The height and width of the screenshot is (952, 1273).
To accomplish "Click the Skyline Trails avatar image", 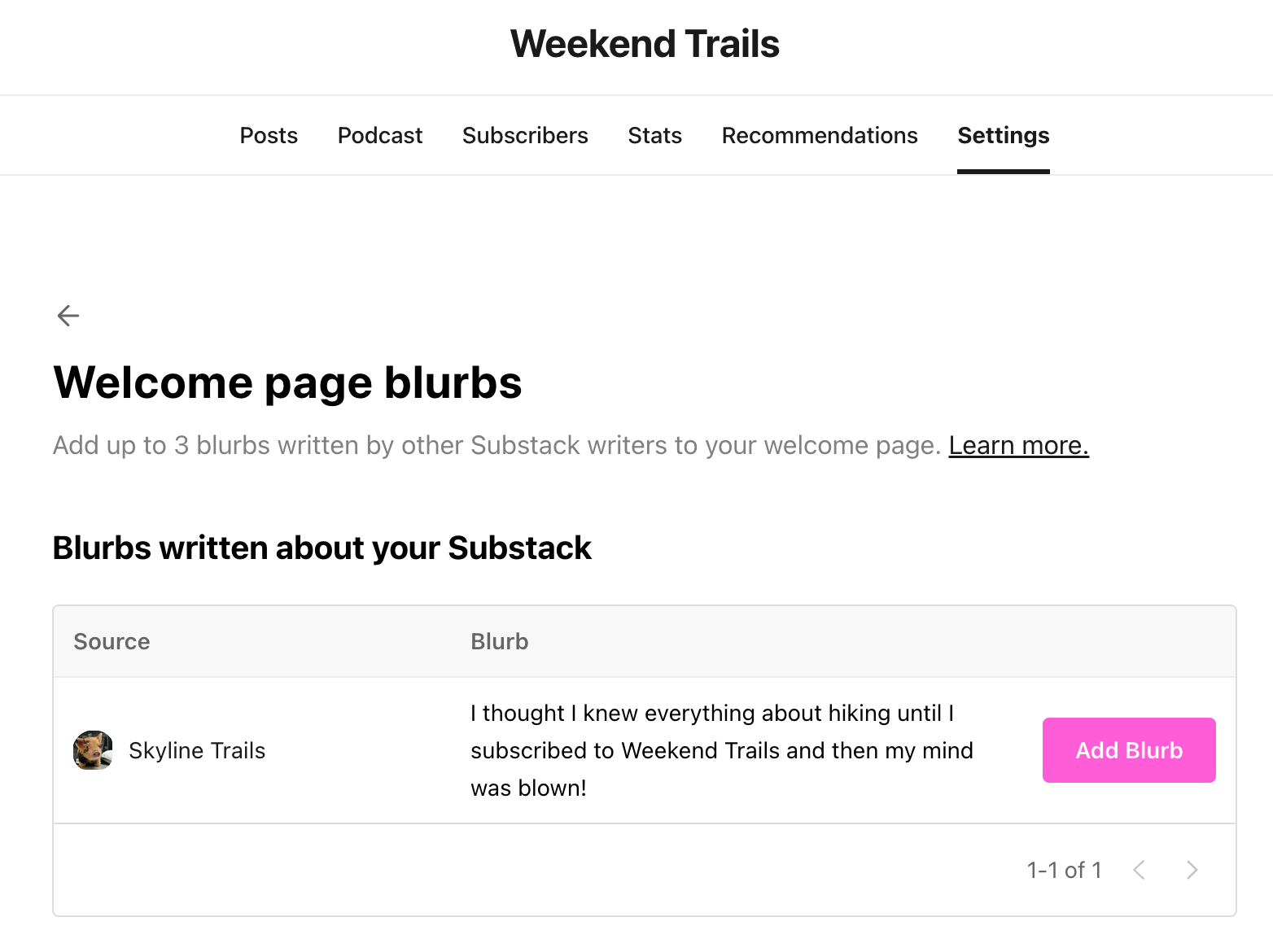I will [93, 750].
